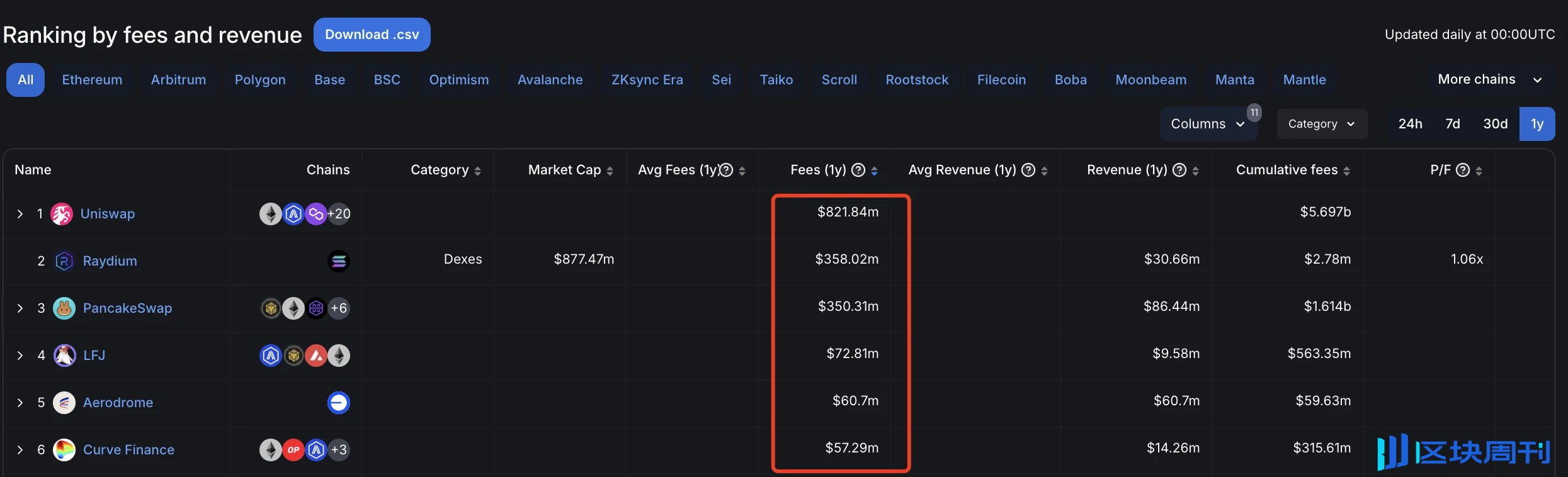The height and width of the screenshot is (477, 1568).
Task: Select the 7d time period
Action: 1453,124
